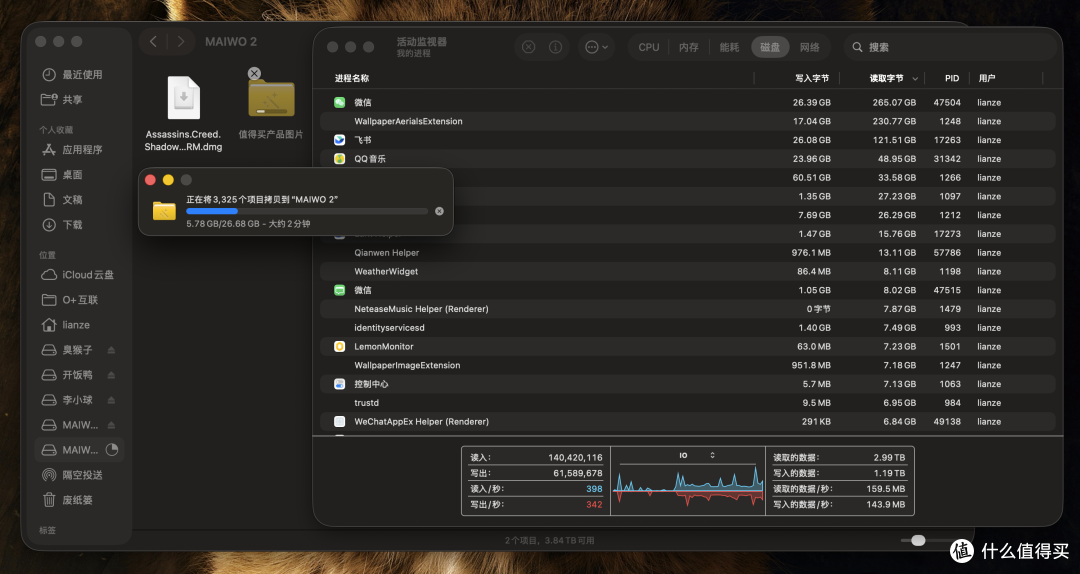
Task: Select the trustd process row
Action: (687, 403)
